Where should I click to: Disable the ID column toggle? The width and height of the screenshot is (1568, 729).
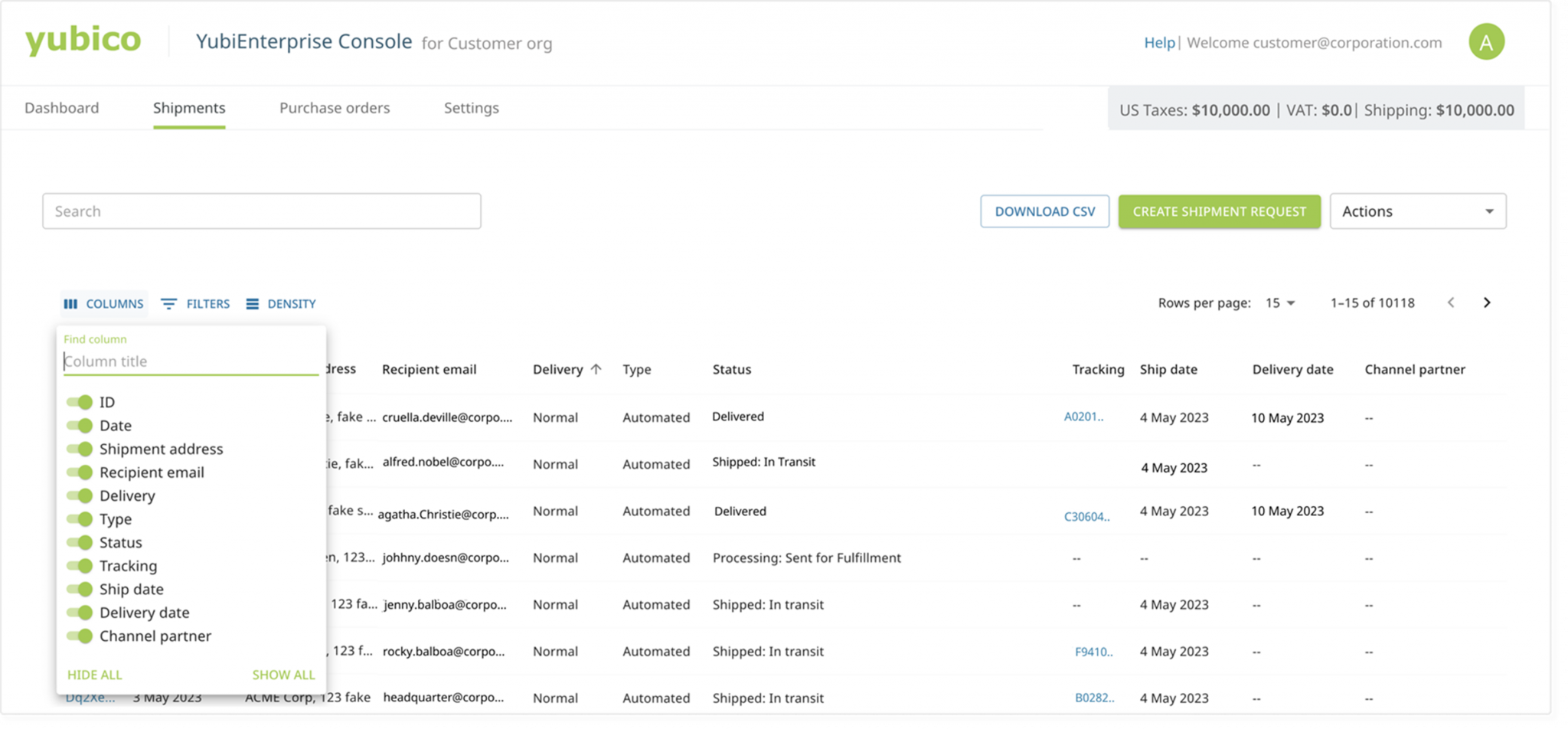(80, 401)
